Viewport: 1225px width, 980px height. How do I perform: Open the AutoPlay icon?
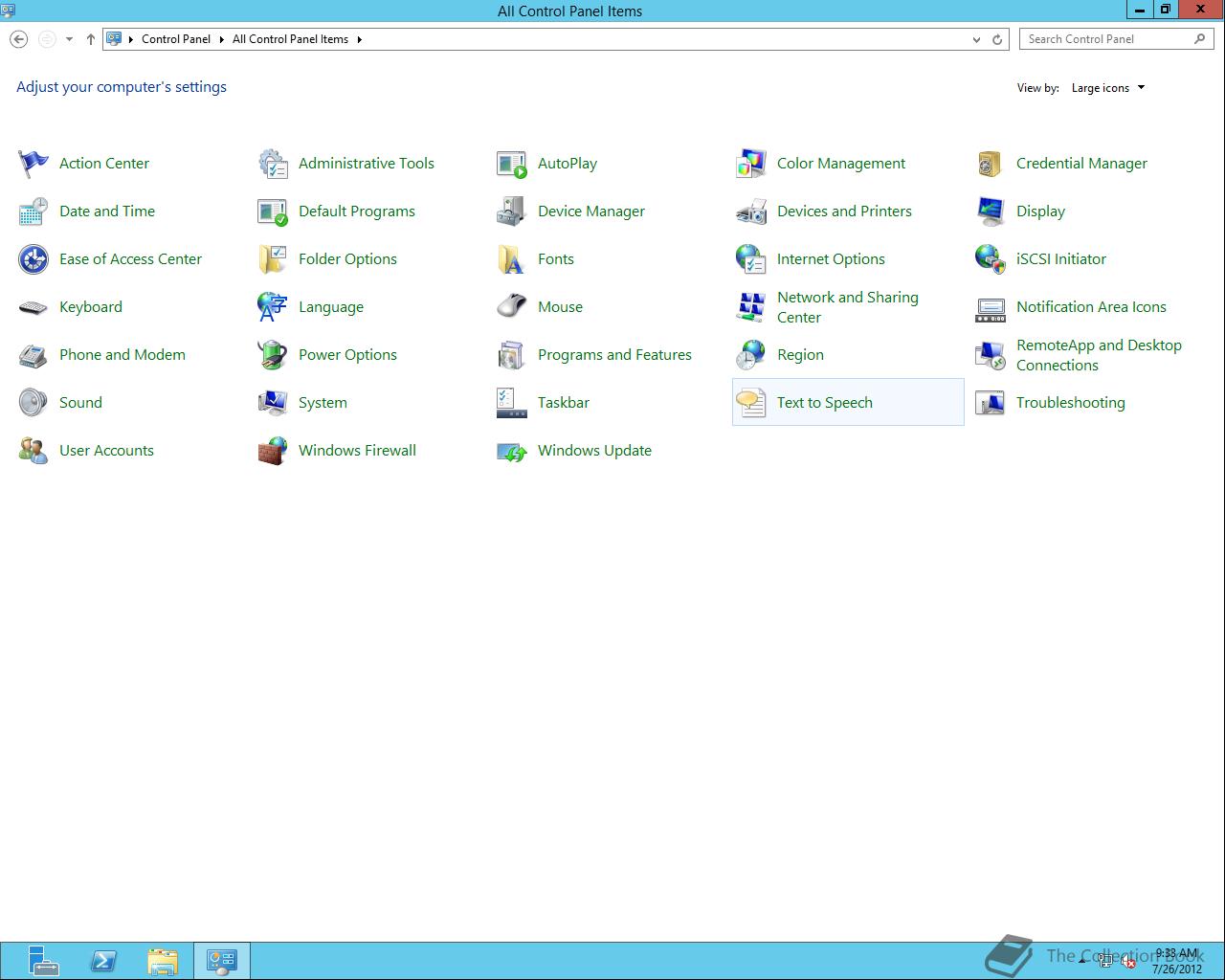coord(512,164)
